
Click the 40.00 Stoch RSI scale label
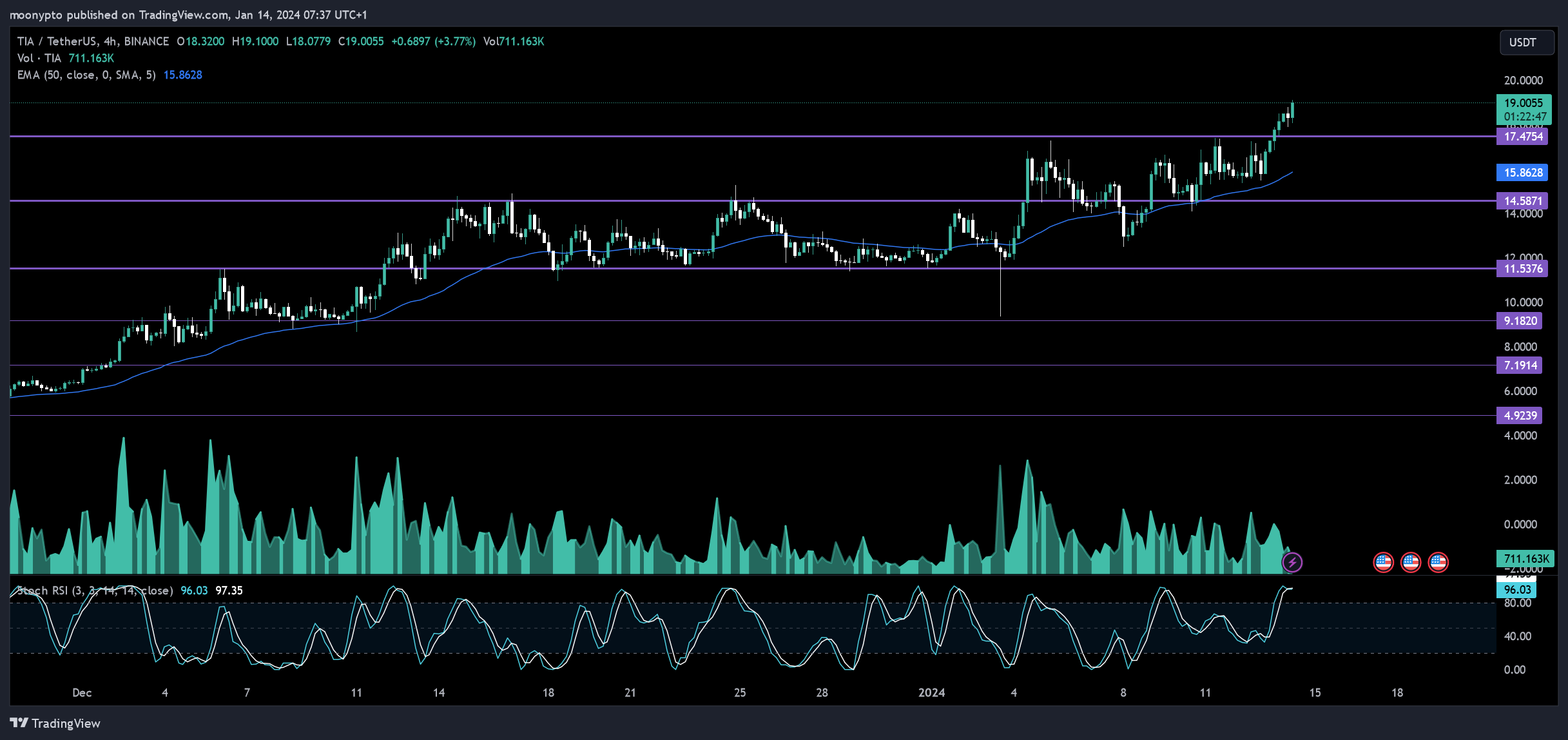[1518, 636]
